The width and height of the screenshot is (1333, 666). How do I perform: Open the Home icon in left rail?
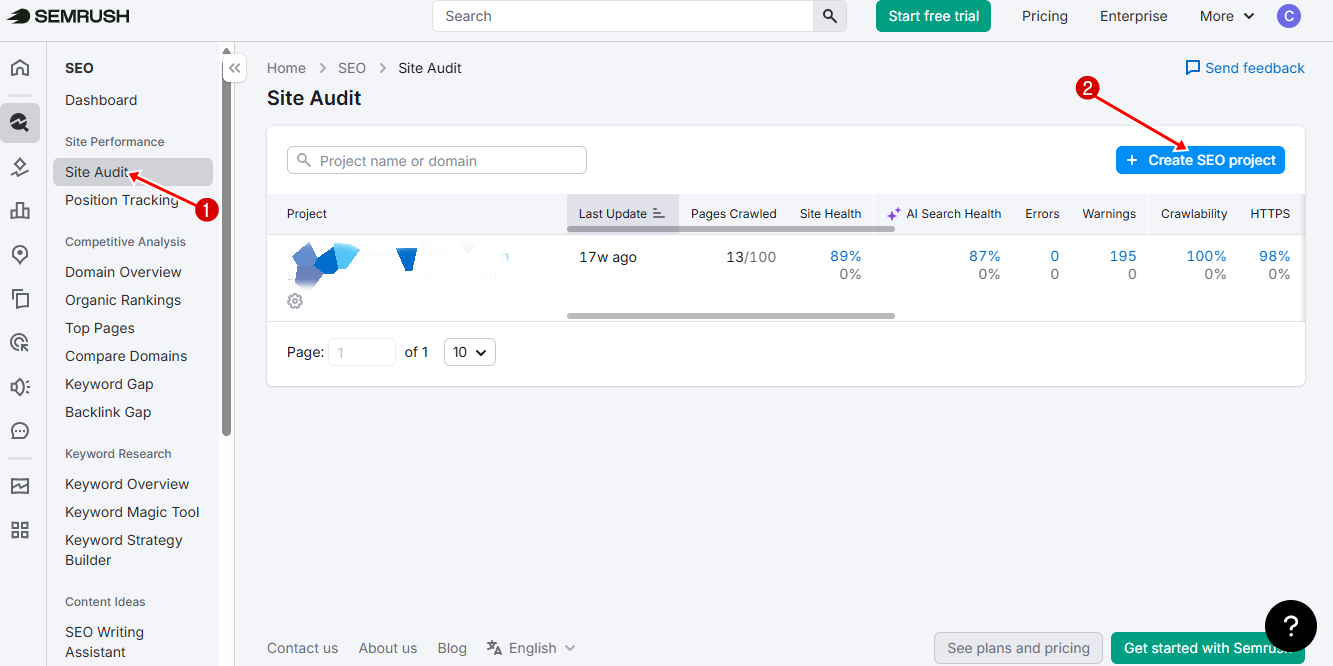click(20, 68)
